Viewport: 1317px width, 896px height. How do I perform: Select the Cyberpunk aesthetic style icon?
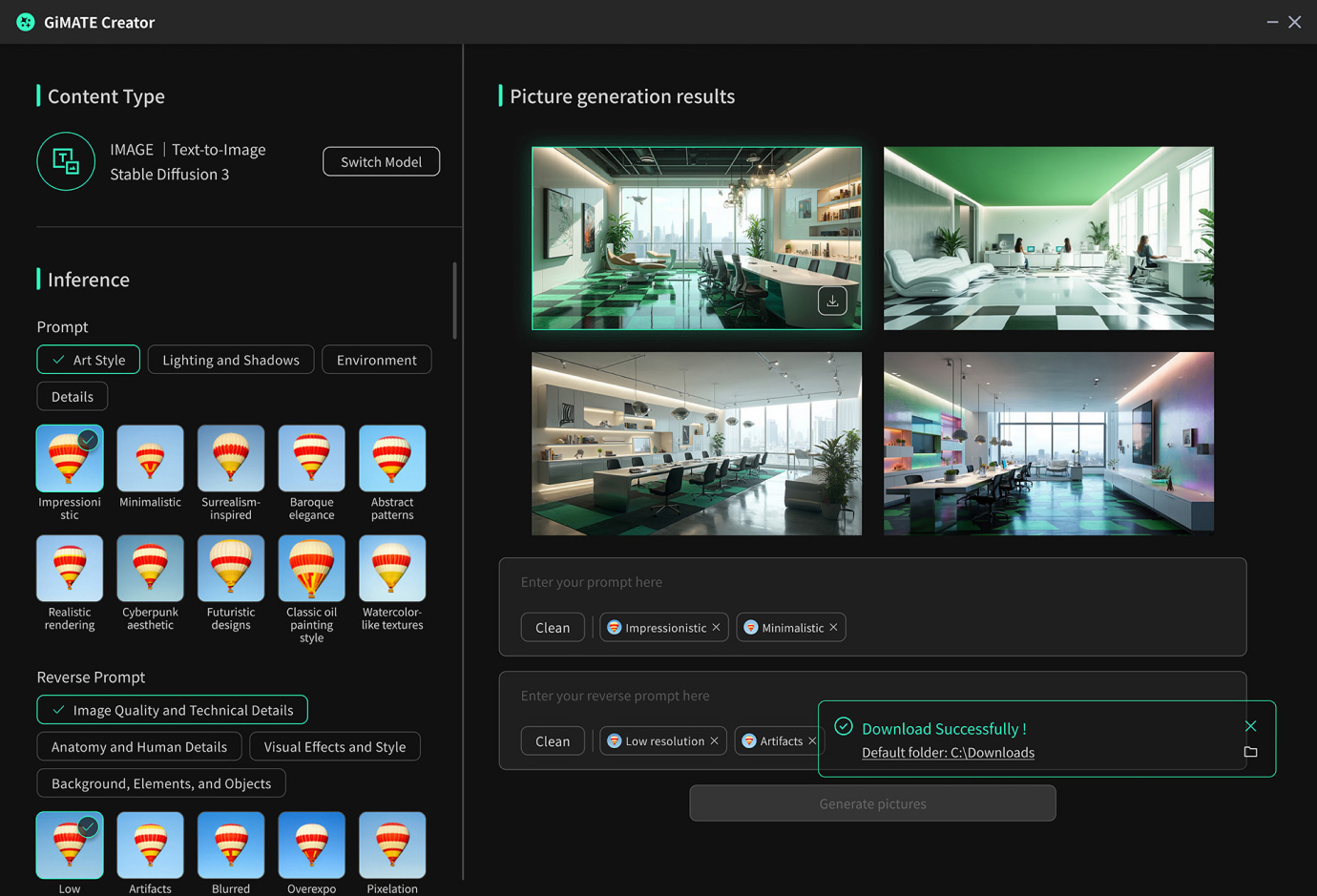(x=150, y=569)
